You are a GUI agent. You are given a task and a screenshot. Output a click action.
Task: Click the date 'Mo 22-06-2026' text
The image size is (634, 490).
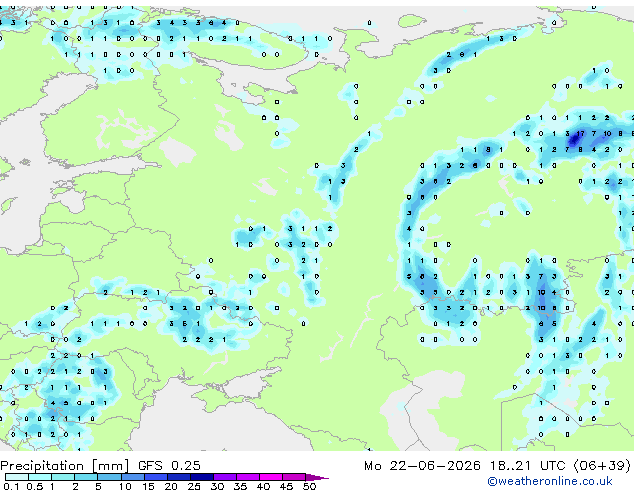pyautogui.click(x=423, y=466)
